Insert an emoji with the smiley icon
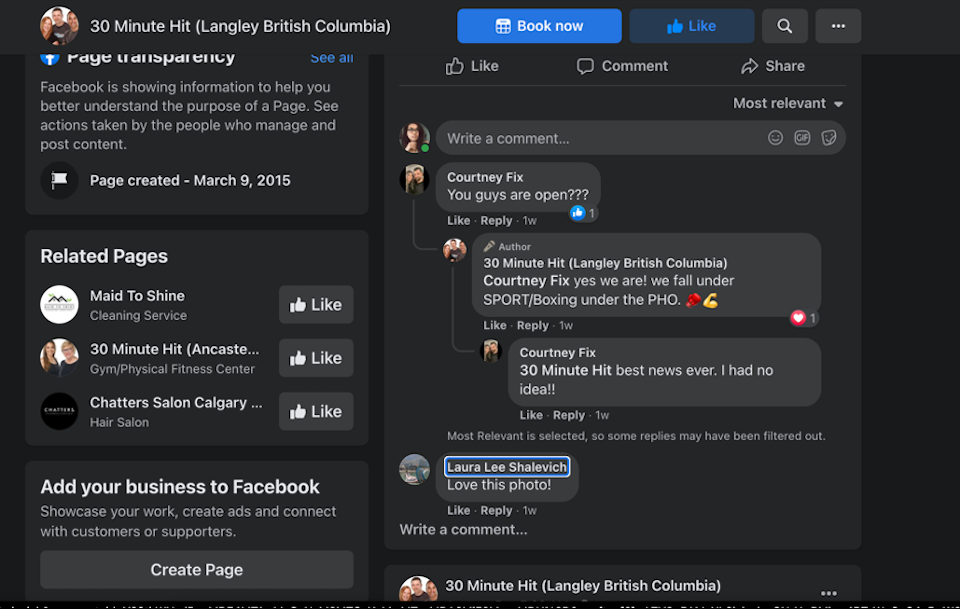960x609 pixels. coord(775,138)
